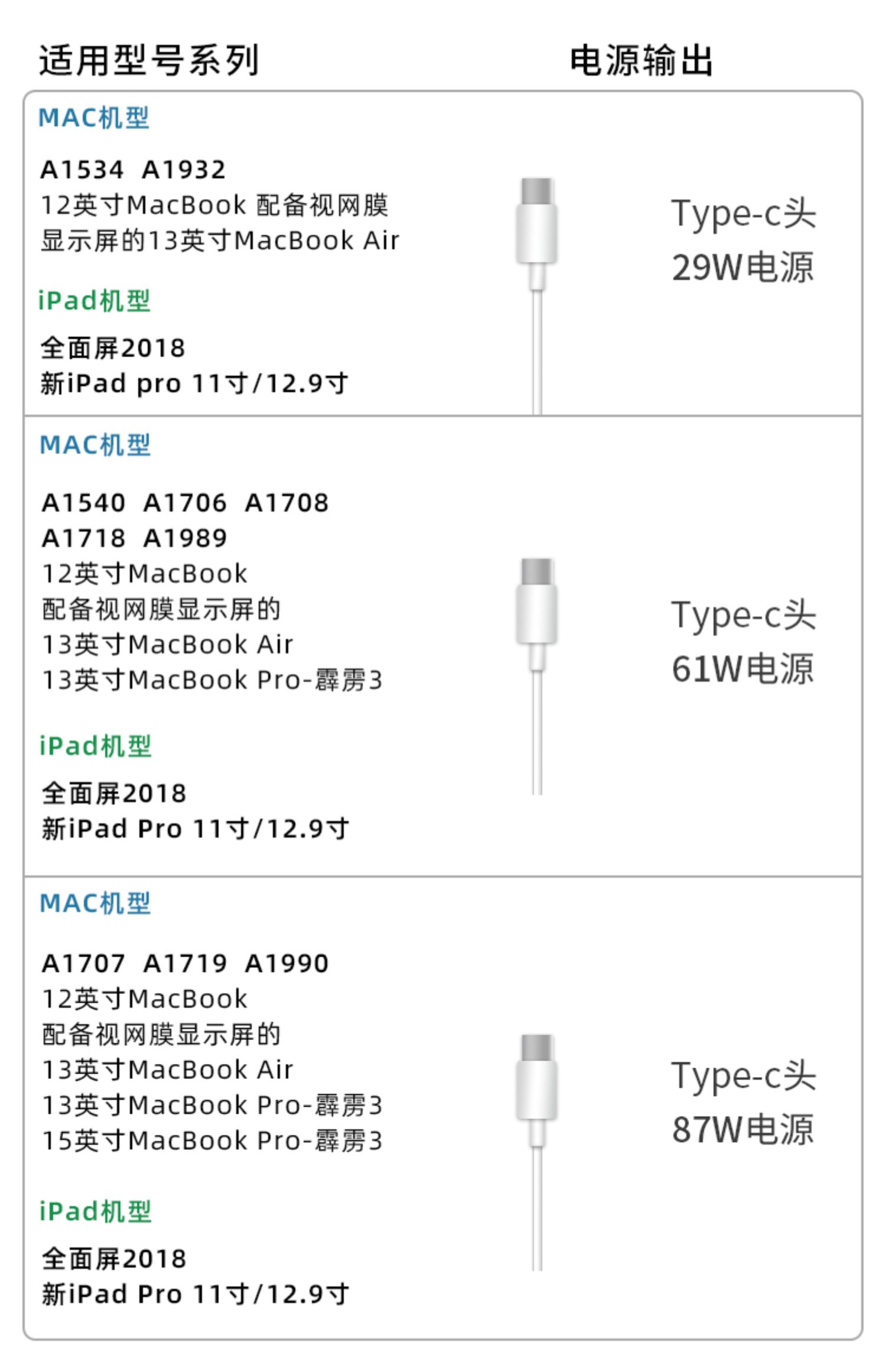Click the green iPad机型 label in the 29W section

(x=94, y=300)
